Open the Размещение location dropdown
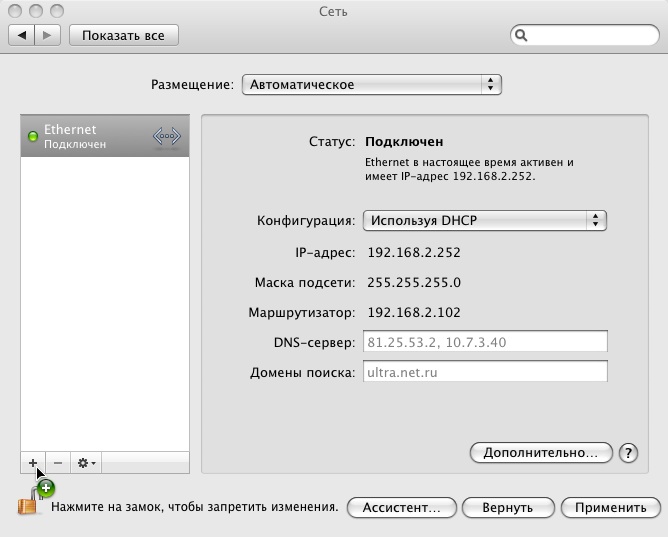Viewport: 668px width, 537px height. pyautogui.click(x=371, y=85)
